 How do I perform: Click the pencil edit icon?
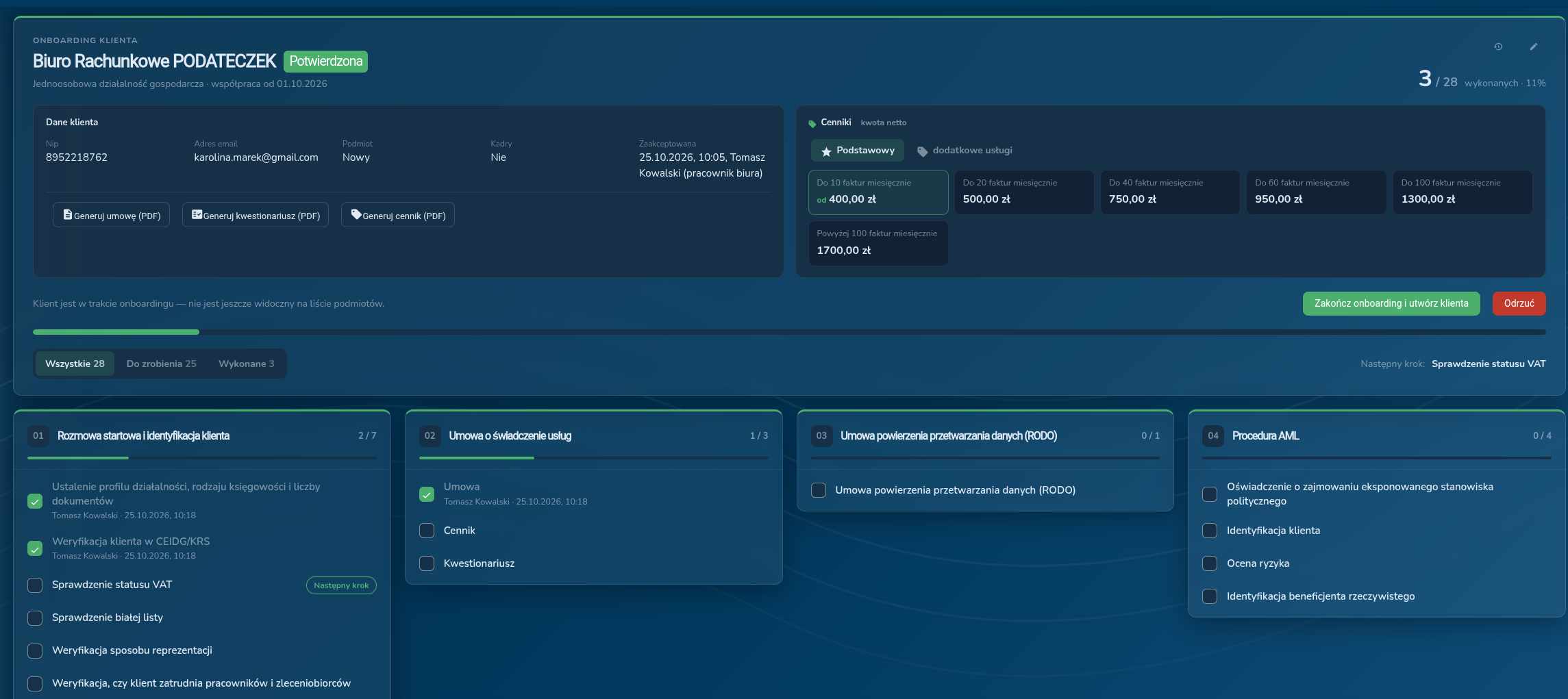tap(1534, 47)
